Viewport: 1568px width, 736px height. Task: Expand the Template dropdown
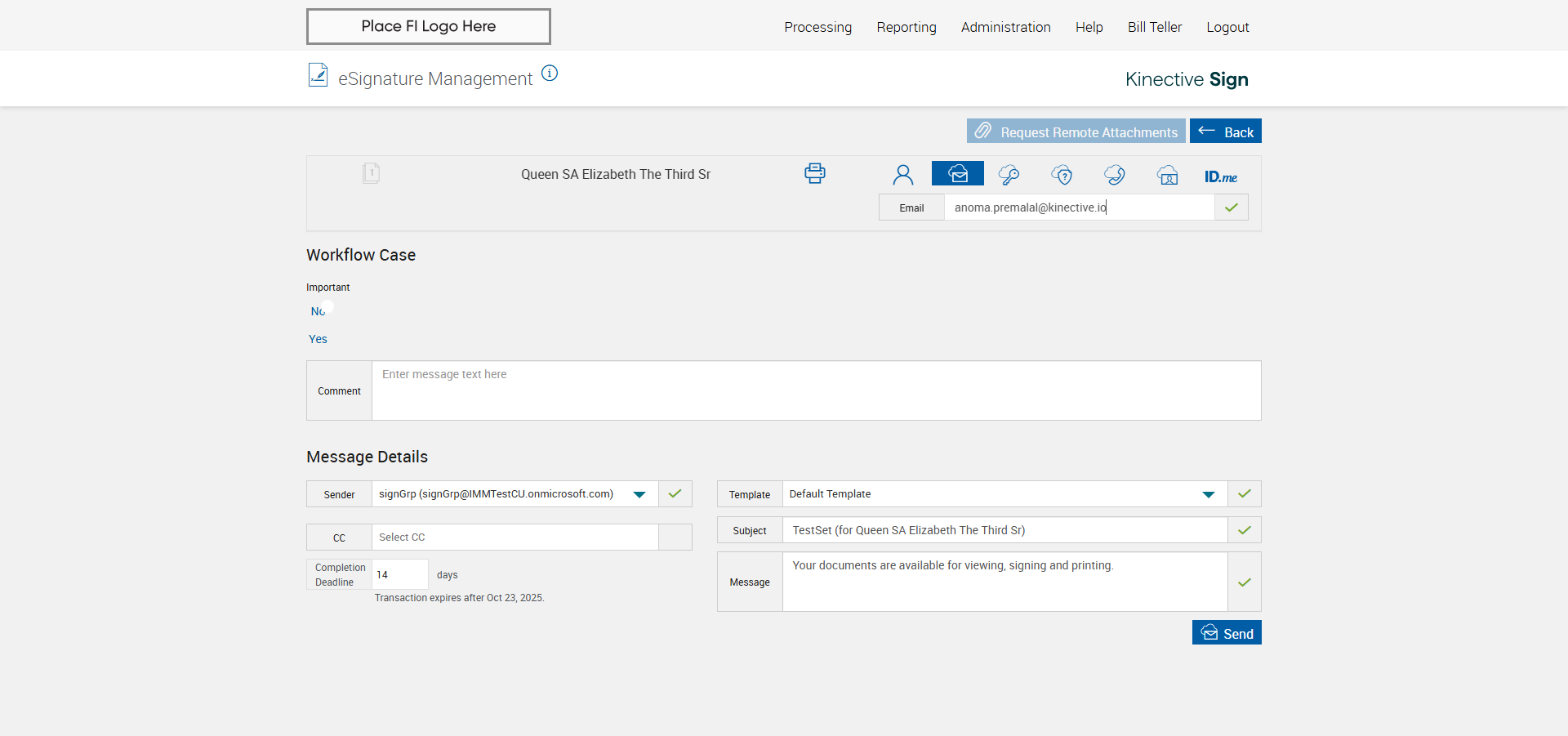point(1208,494)
